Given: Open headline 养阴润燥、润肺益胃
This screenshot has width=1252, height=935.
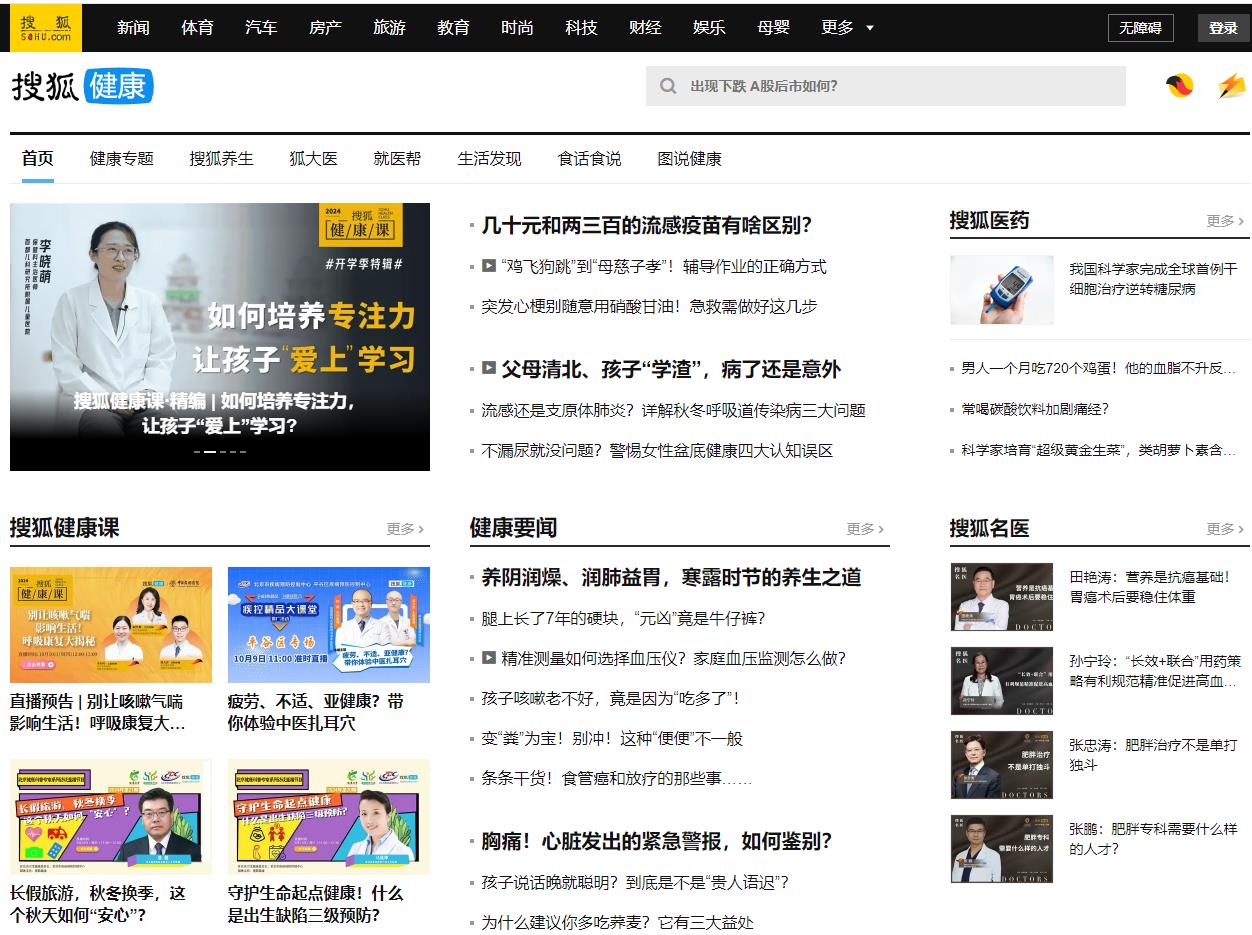Looking at the screenshot, I should point(671,577).
